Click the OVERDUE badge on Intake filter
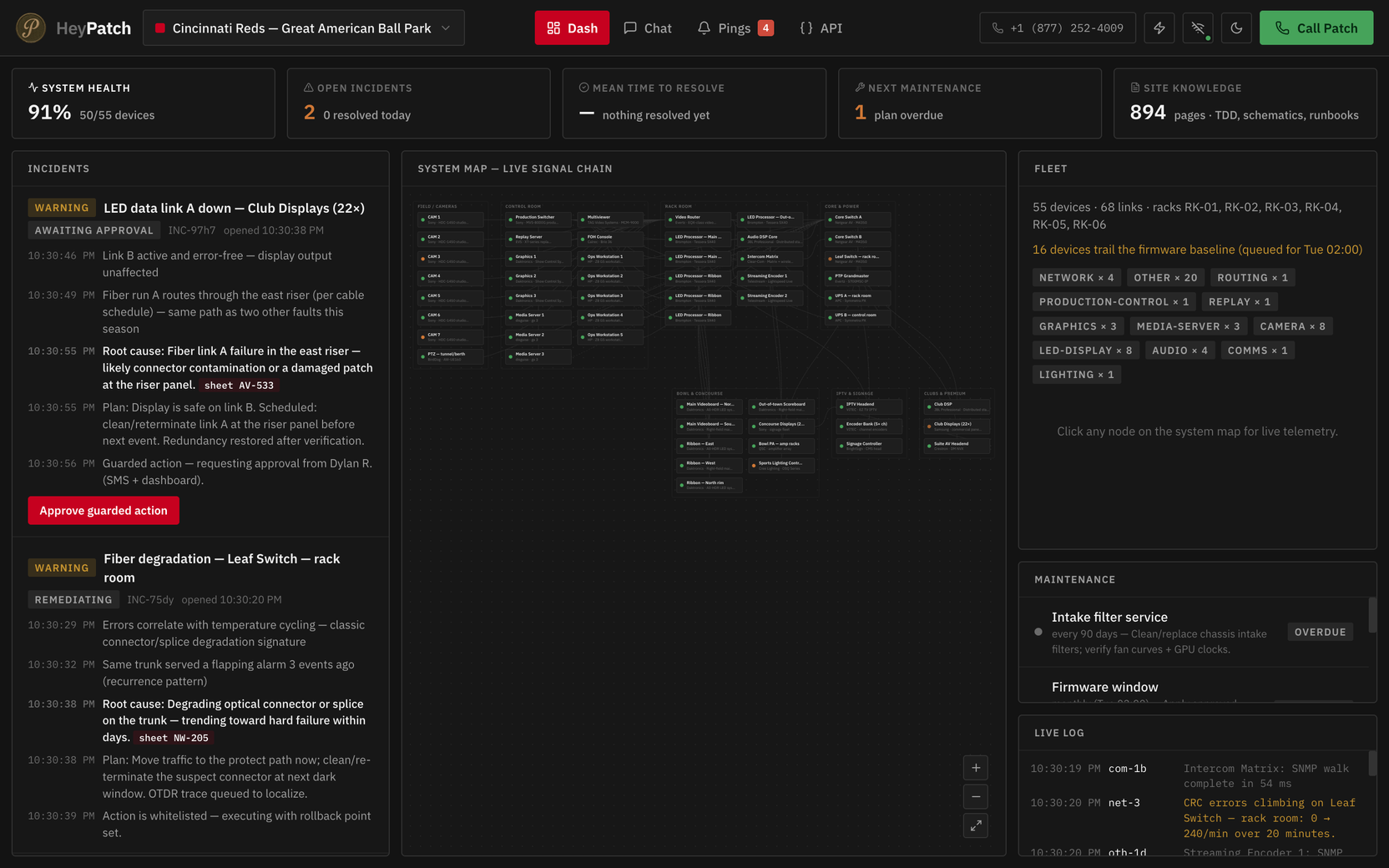1389x868 pixels. point(1321,632)
